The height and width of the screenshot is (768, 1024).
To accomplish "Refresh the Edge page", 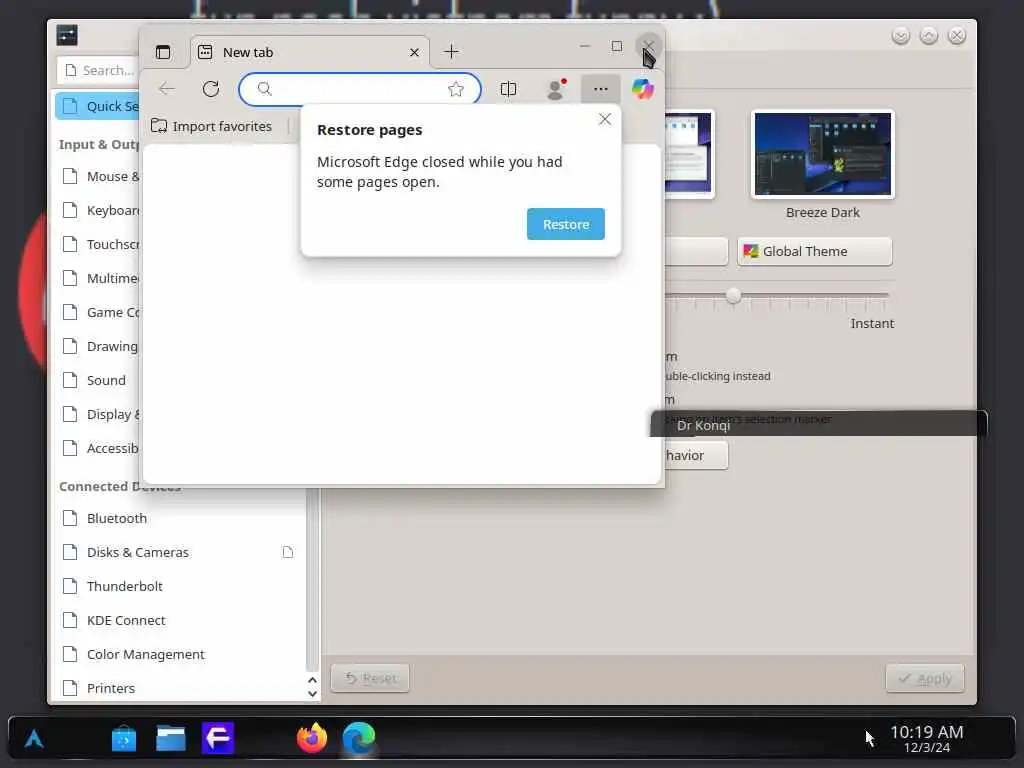I will [210, 89].
